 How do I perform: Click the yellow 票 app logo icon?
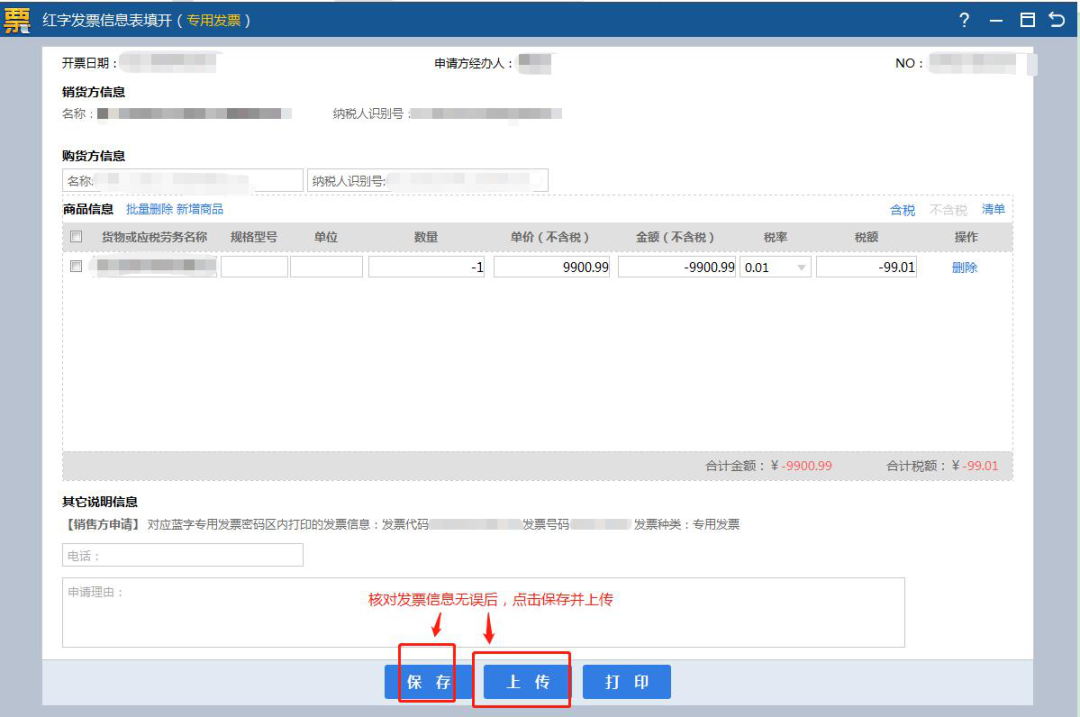pyautogui.click(x=17, y=20)
